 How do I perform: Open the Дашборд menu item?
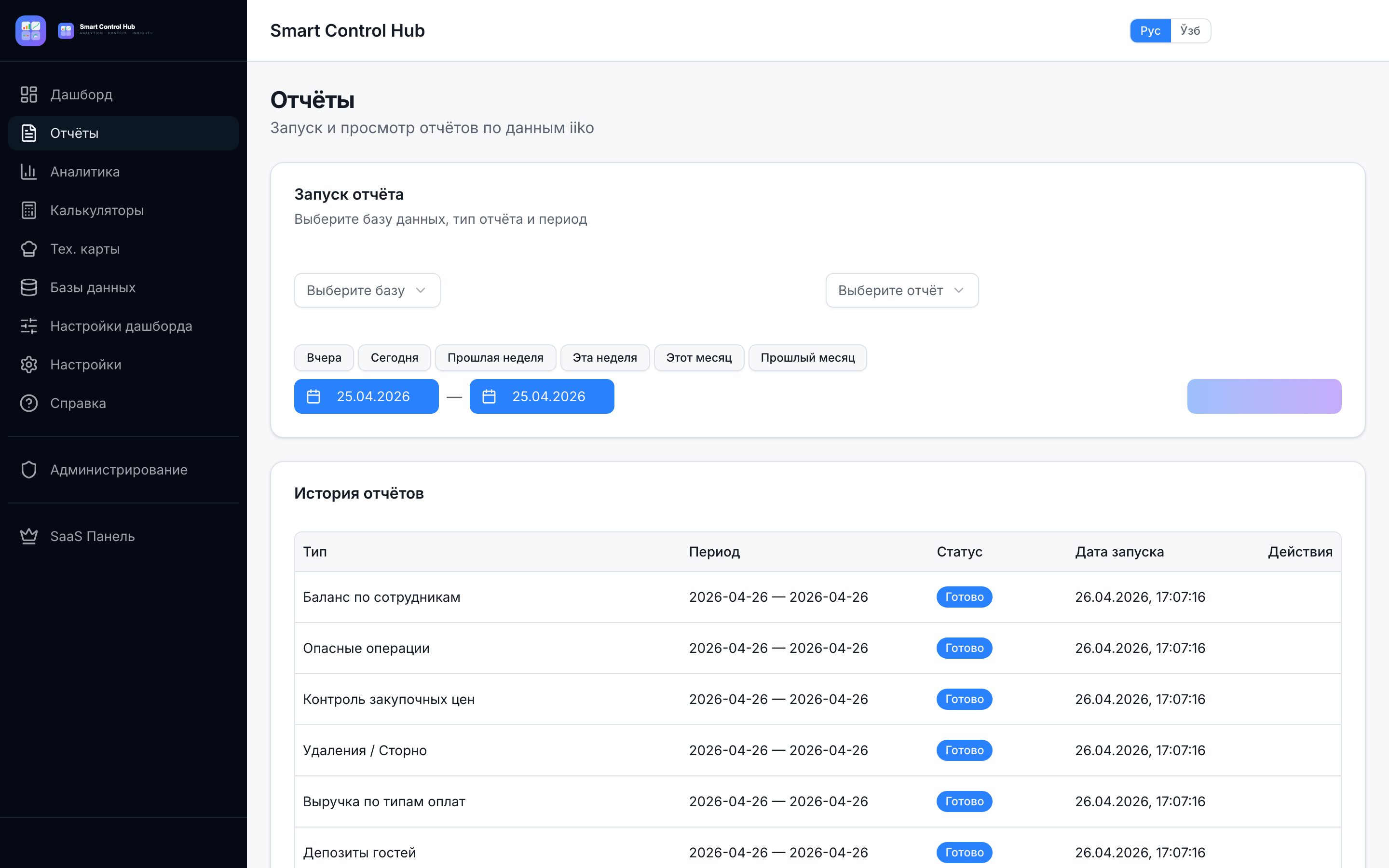tap(123, 94)
